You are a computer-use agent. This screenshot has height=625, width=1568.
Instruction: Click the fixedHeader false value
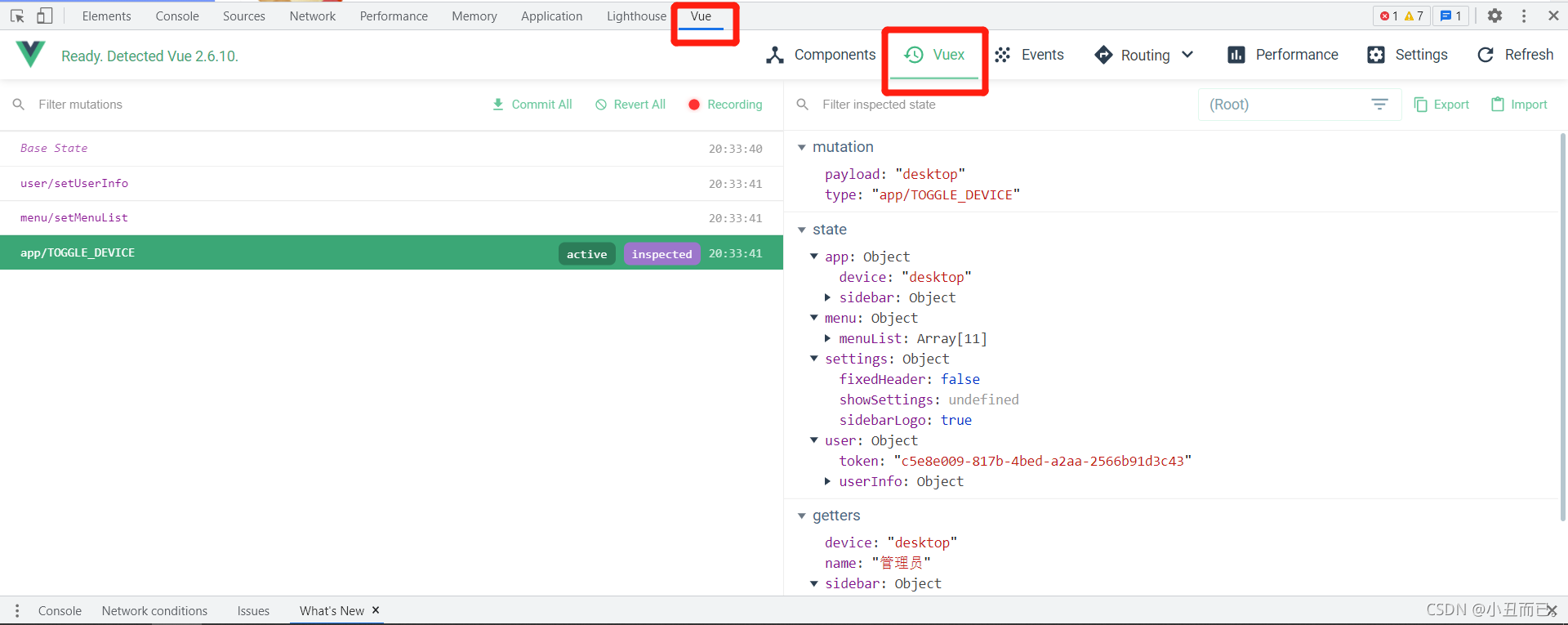tap(960, 379)
